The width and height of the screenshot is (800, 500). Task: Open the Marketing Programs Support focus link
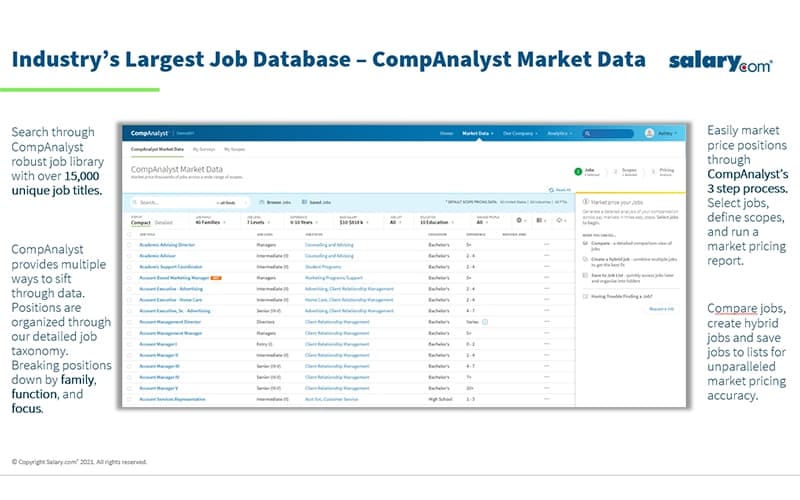click(x=334, y=278)
